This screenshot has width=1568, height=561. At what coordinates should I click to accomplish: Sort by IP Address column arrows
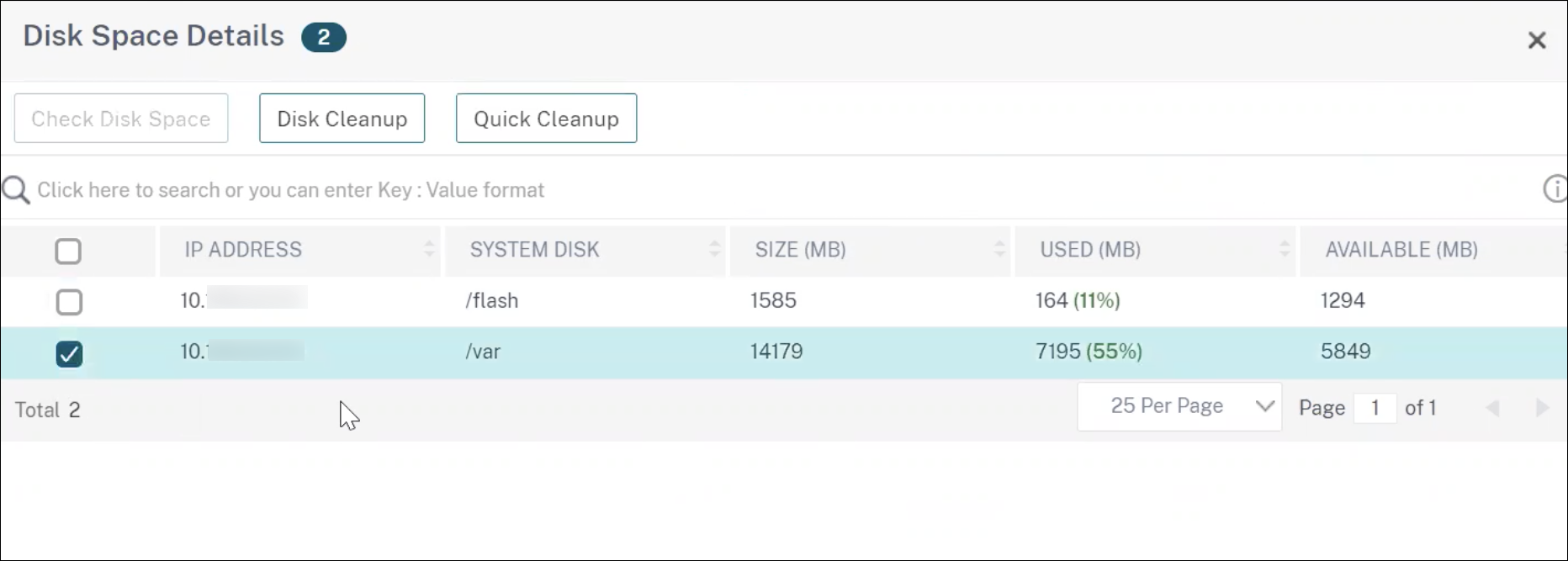point(429,249)
